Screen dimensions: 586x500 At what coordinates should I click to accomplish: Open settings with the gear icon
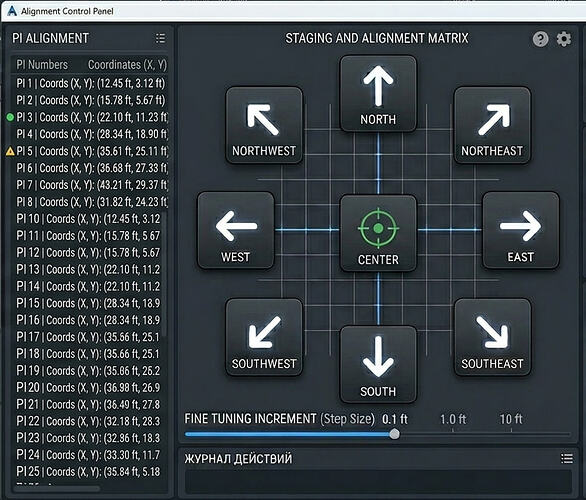click(x=564, y=39)
